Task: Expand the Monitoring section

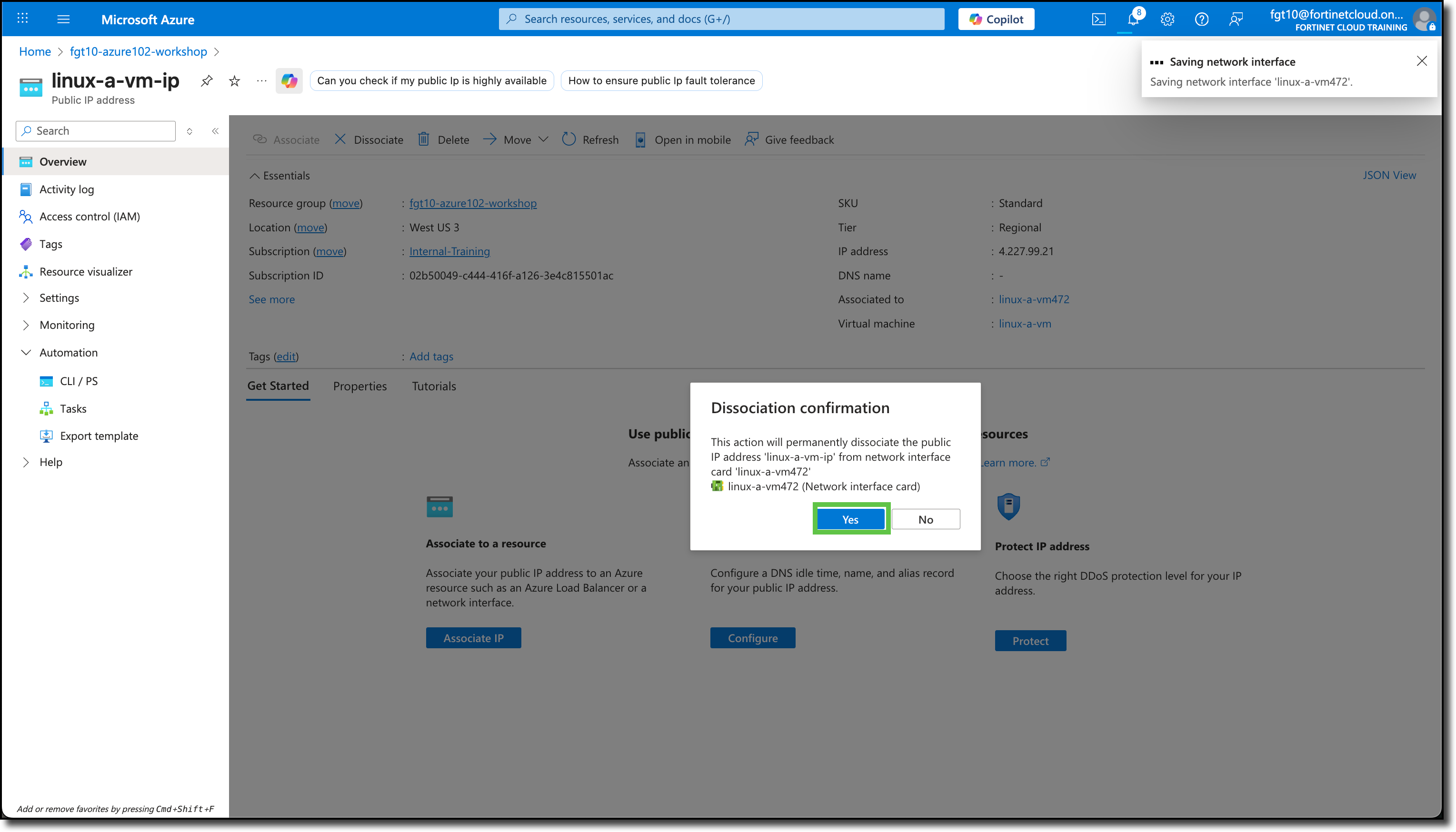Action: pyautogui.click(x=67, y=325)
